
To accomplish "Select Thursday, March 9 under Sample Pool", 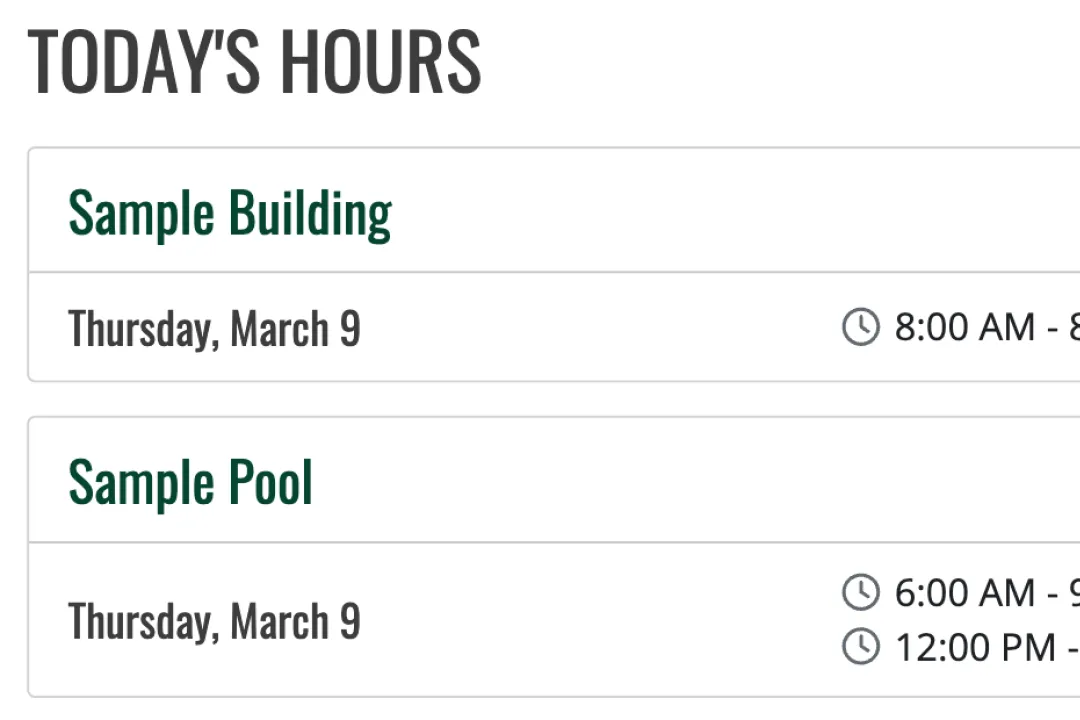I will (214, 620).
